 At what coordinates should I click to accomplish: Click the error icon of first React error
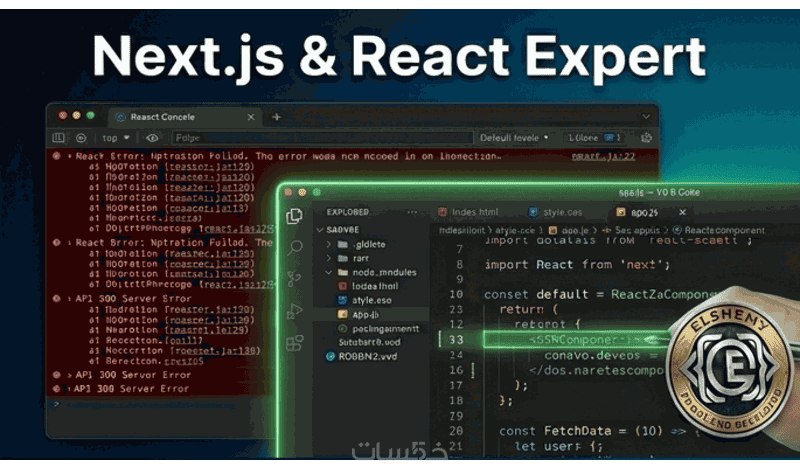[x=57, y=156]
